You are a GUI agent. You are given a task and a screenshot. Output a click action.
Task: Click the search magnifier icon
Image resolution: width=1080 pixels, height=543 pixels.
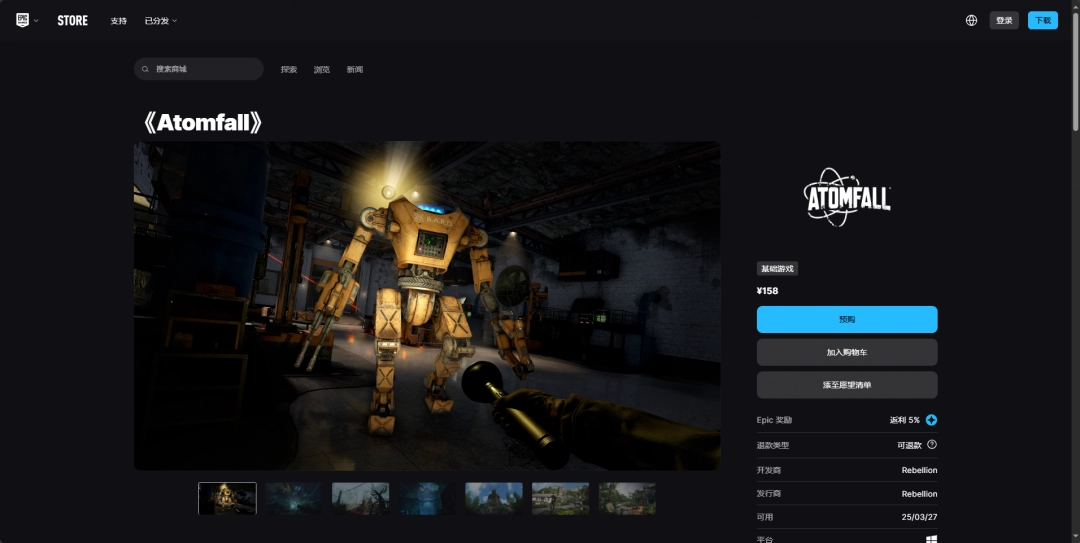click(145, 69)
